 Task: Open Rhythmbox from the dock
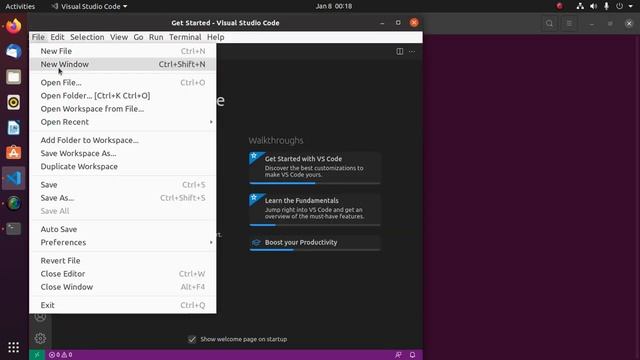[13, 102]
